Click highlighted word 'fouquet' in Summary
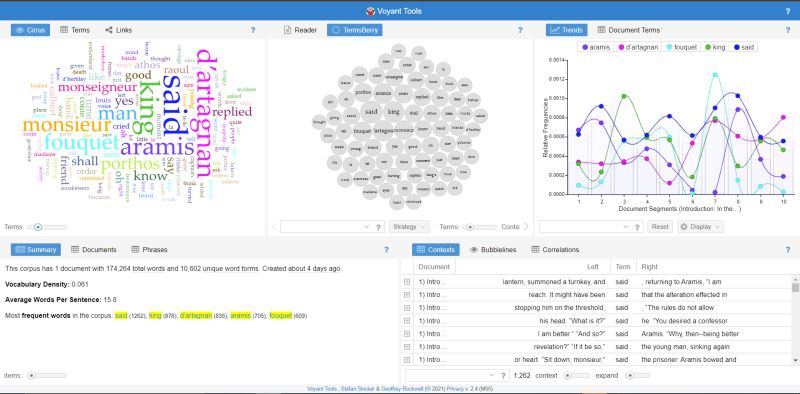The height and width of the screenshot is (394, 800). coord(281,316)
